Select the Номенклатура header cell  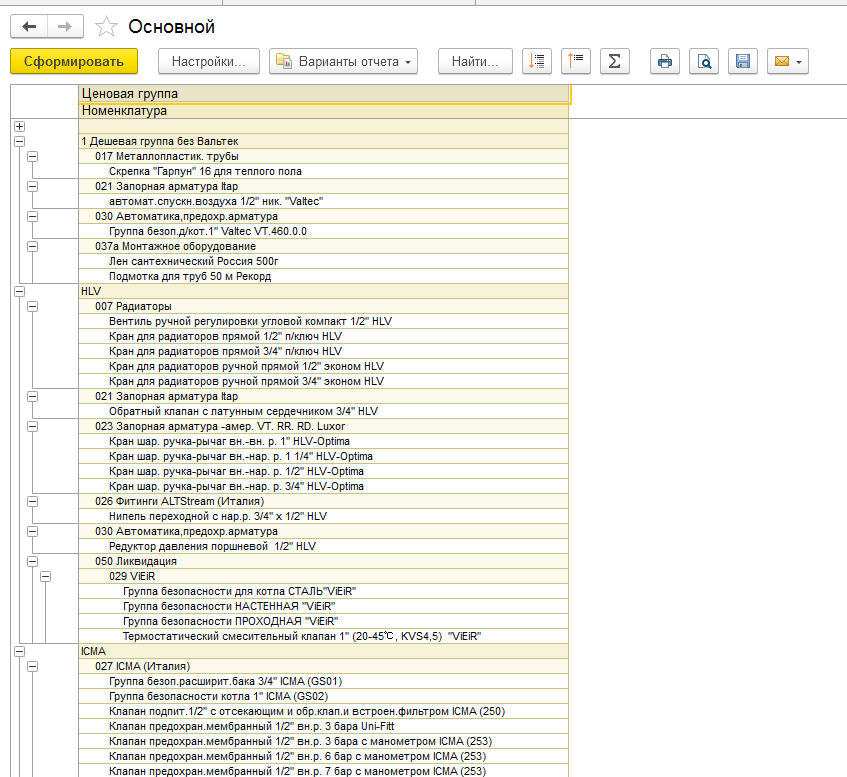pos(324,111)
